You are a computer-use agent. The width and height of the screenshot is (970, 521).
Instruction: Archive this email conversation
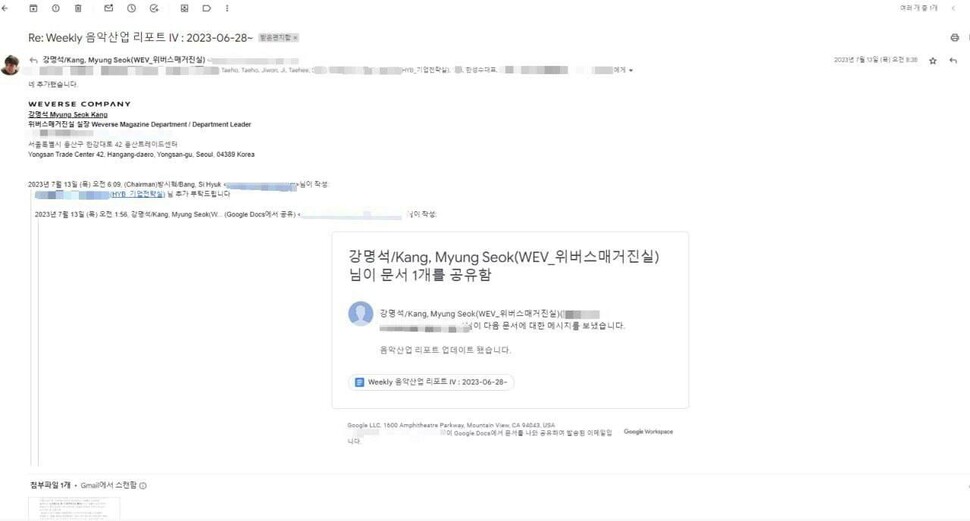(33, 8)
